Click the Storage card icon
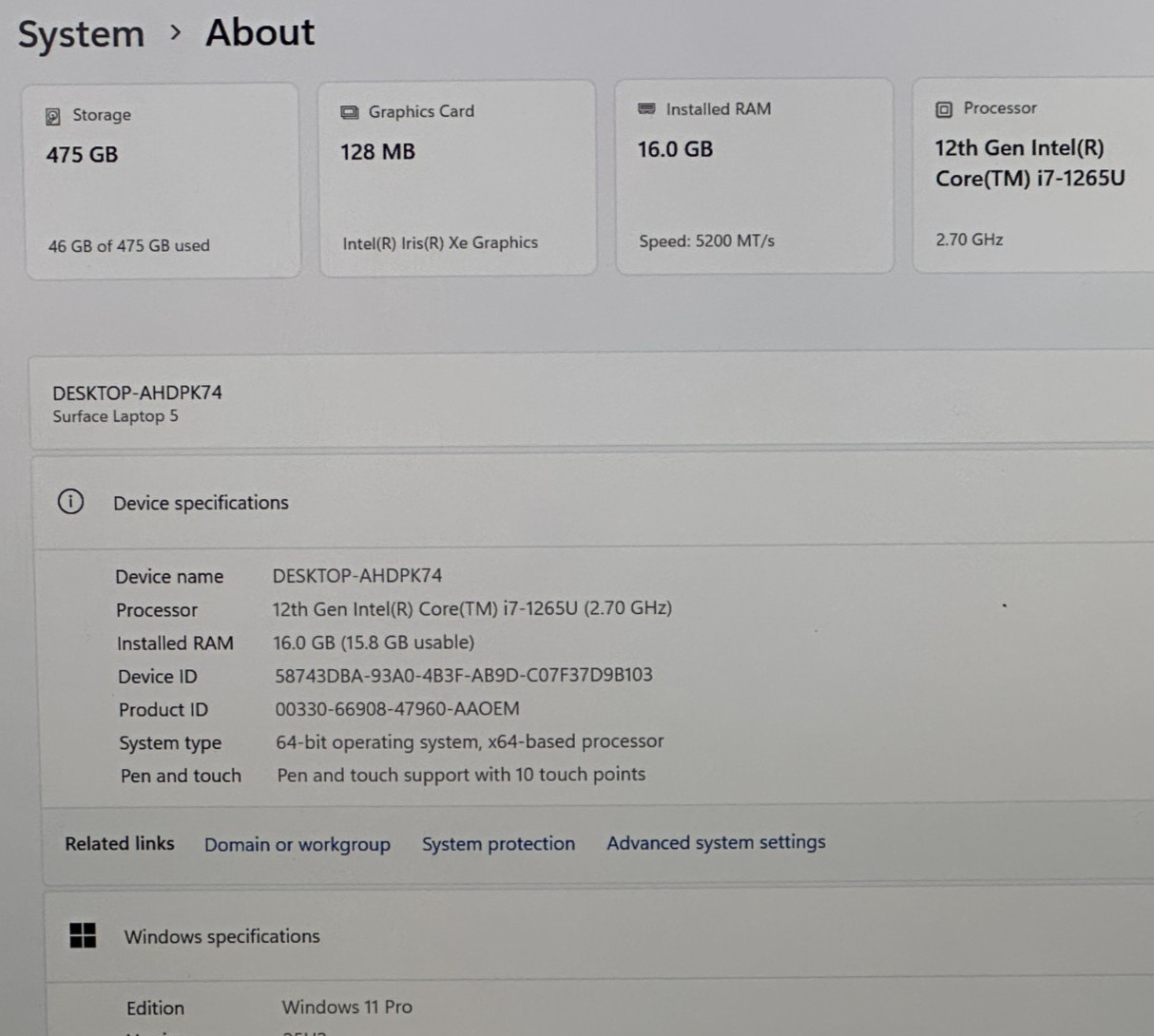The image size is (1154, 1036). click(x=53, y=116)
